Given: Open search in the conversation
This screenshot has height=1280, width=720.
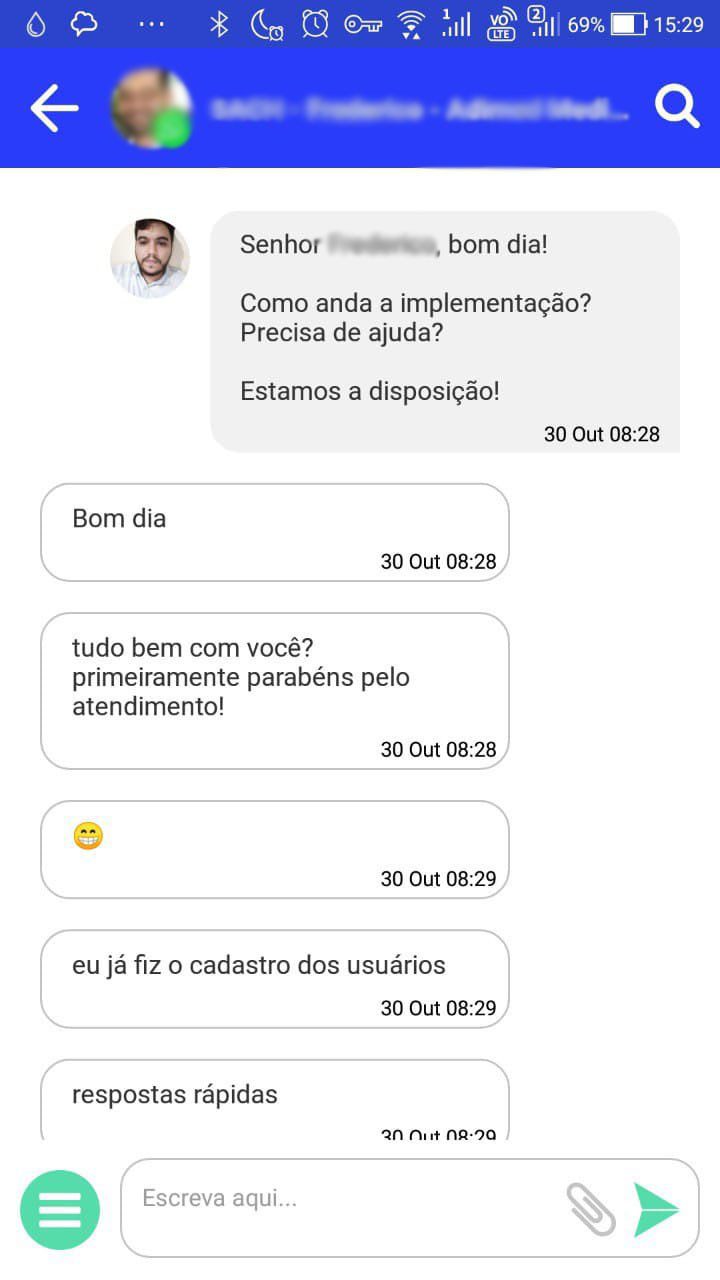Looking at the screenshot, I should (x=677, y=107).
